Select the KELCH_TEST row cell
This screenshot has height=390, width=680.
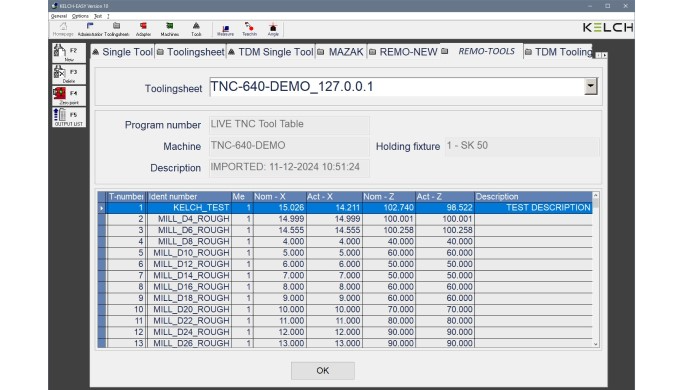189,208
